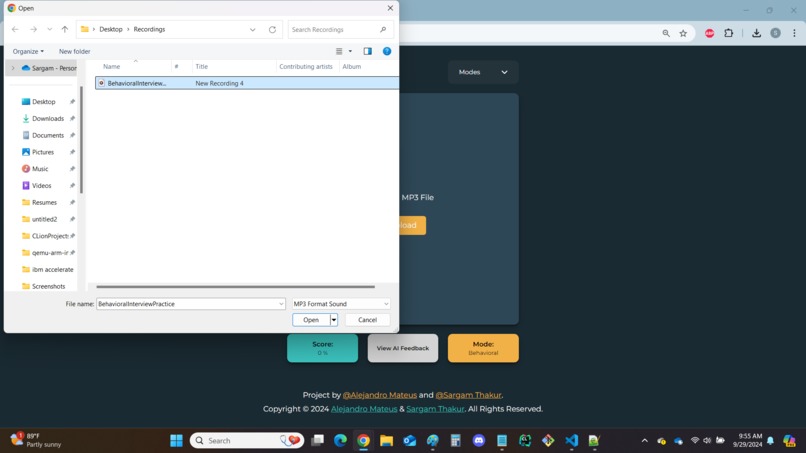The image size is (806, 453).
Task: Open Chrome three-dot menu
Action: pyautogui.click(x=794, y=33)
